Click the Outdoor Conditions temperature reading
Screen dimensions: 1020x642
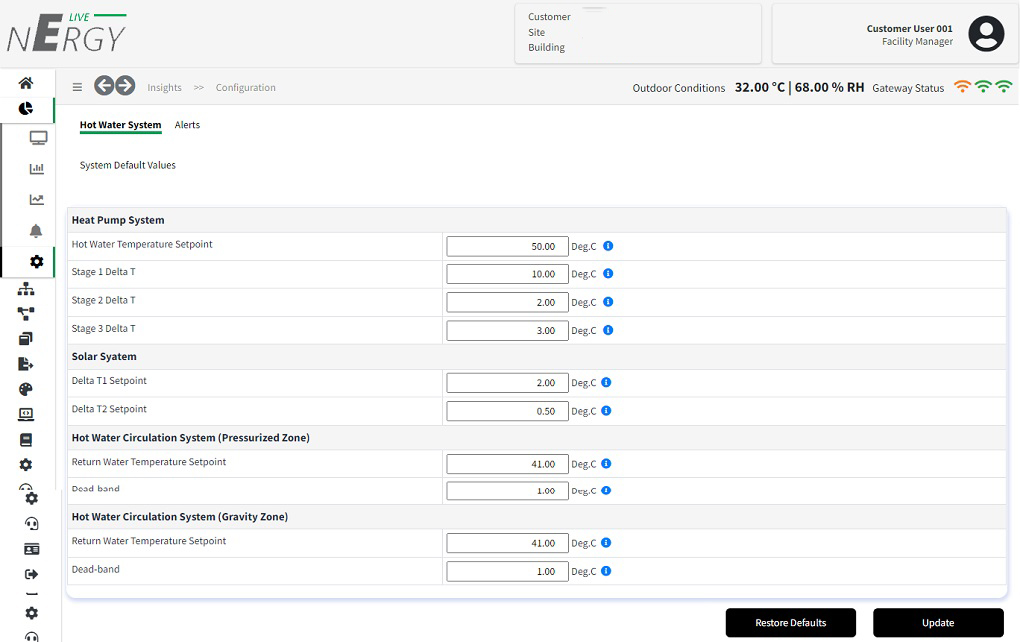pos(760,87)
